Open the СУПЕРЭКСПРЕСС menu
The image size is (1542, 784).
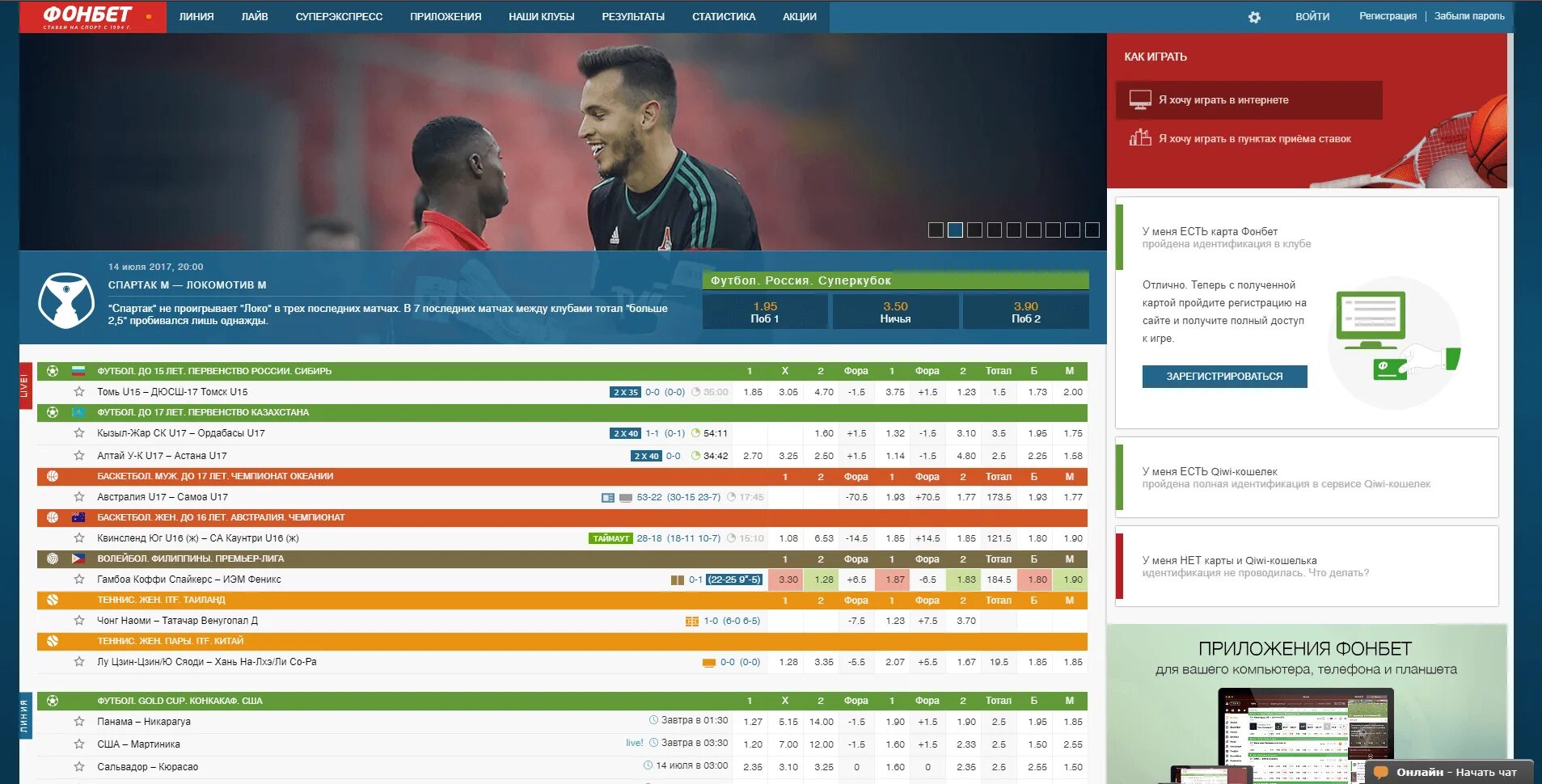(339, 16)
